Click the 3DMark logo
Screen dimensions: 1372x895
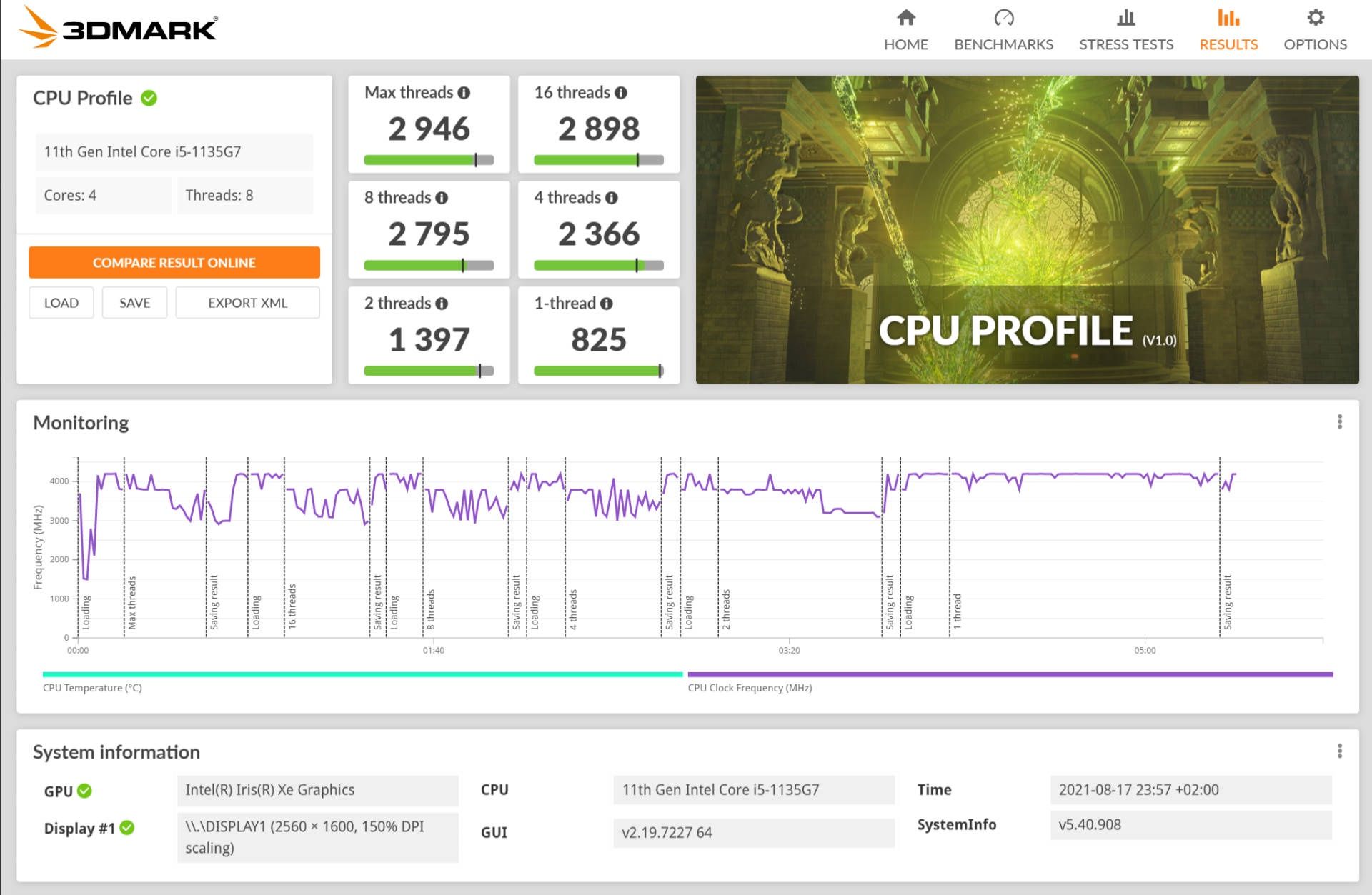pos(119,27)
